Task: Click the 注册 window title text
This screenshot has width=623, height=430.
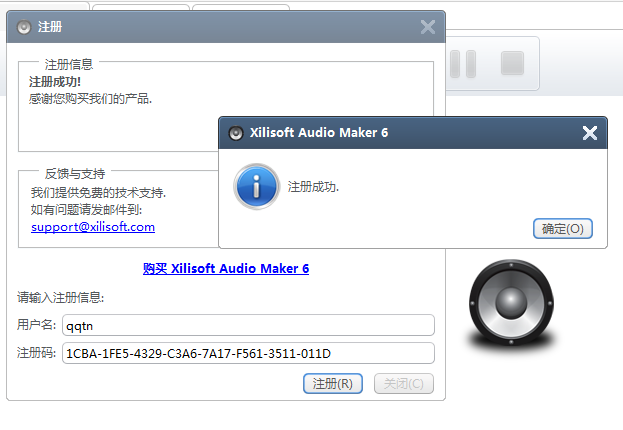Action: (x=49, y=27)
